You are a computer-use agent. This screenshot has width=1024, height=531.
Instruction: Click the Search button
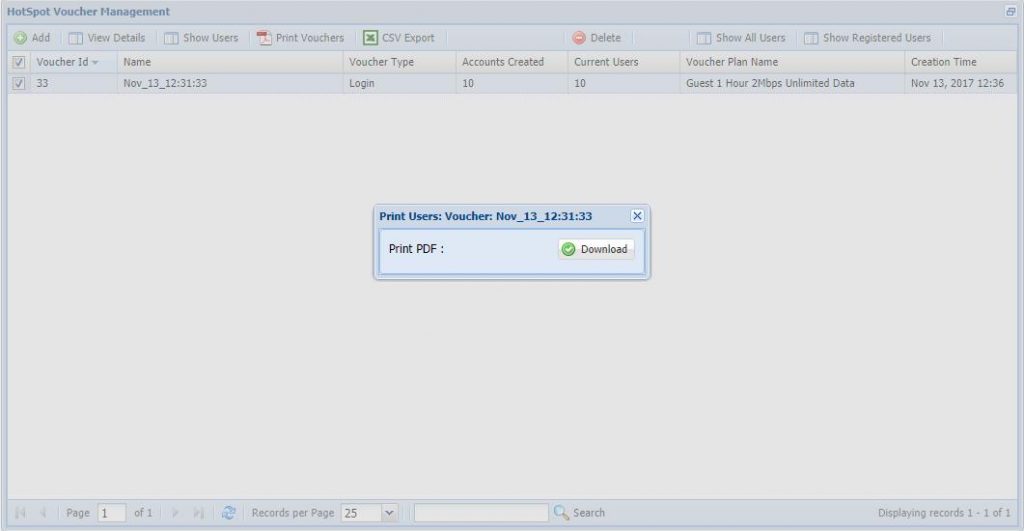coord(580,513)
